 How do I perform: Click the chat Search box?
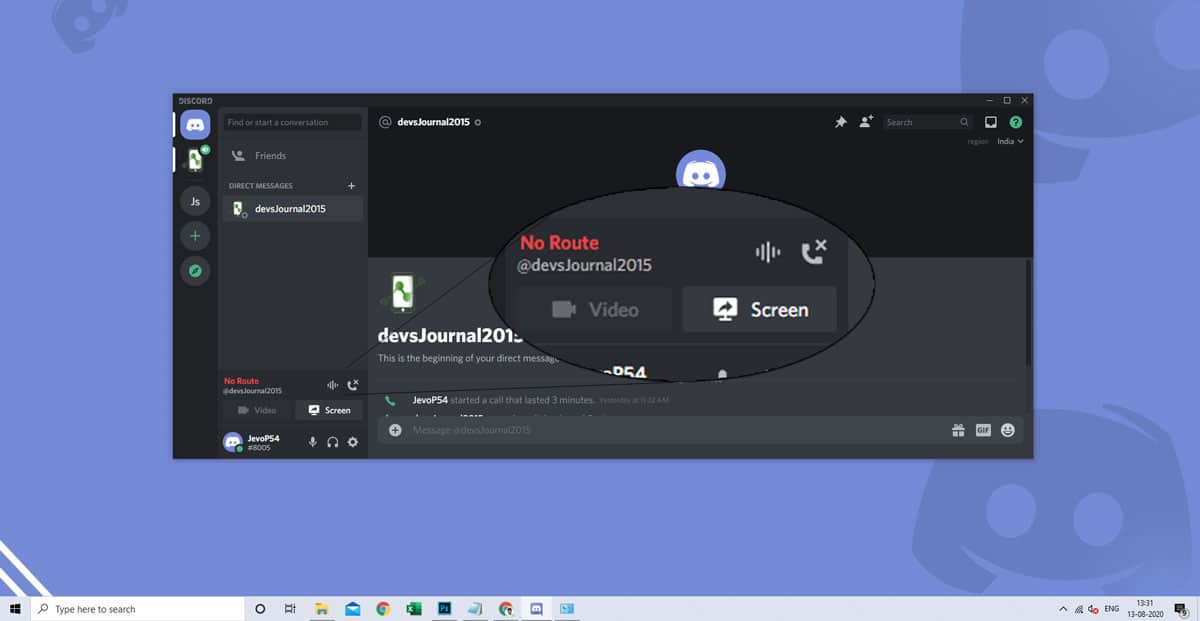click(928, 122)
